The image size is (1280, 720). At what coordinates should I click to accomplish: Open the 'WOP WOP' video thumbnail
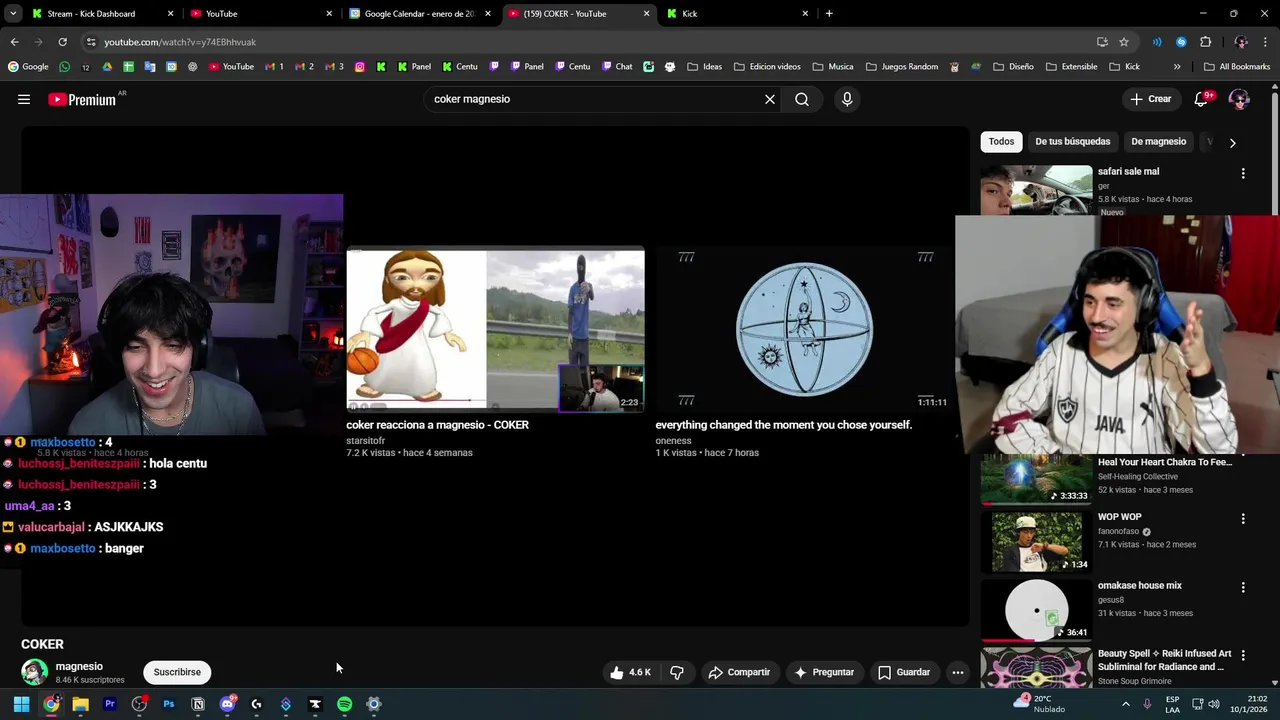(1036, 541)
